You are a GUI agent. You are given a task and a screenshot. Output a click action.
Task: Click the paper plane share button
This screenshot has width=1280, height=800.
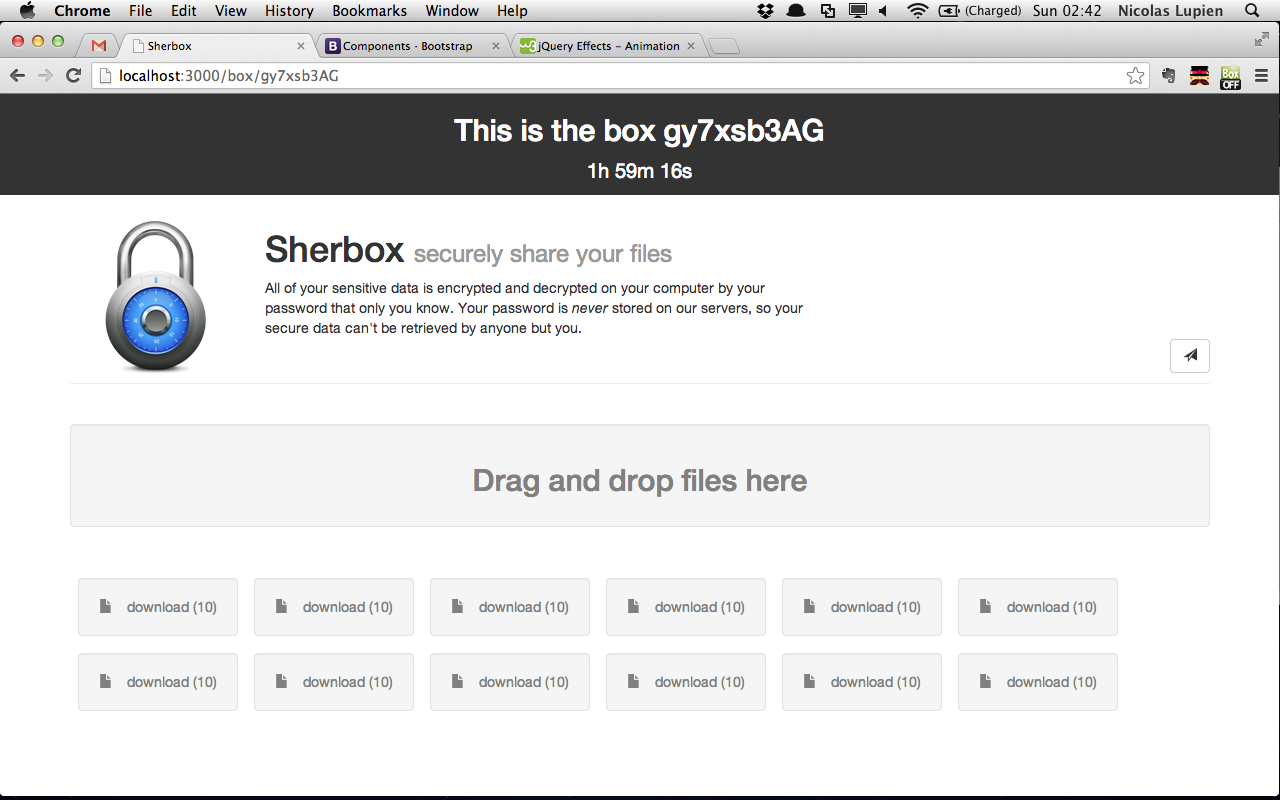1189,356
